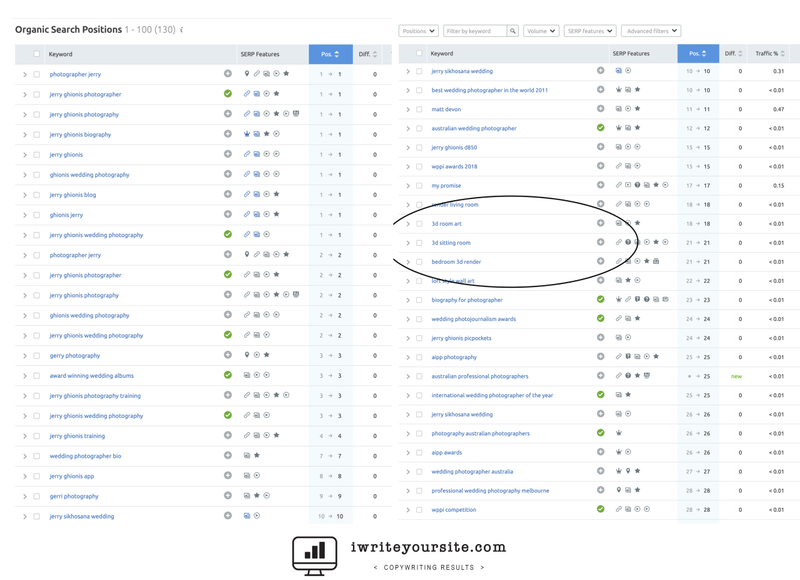The width and height of the screenshot is (800, 580).
Task: Open the 3d room art keyword link
Action: [x=446, y=224]
